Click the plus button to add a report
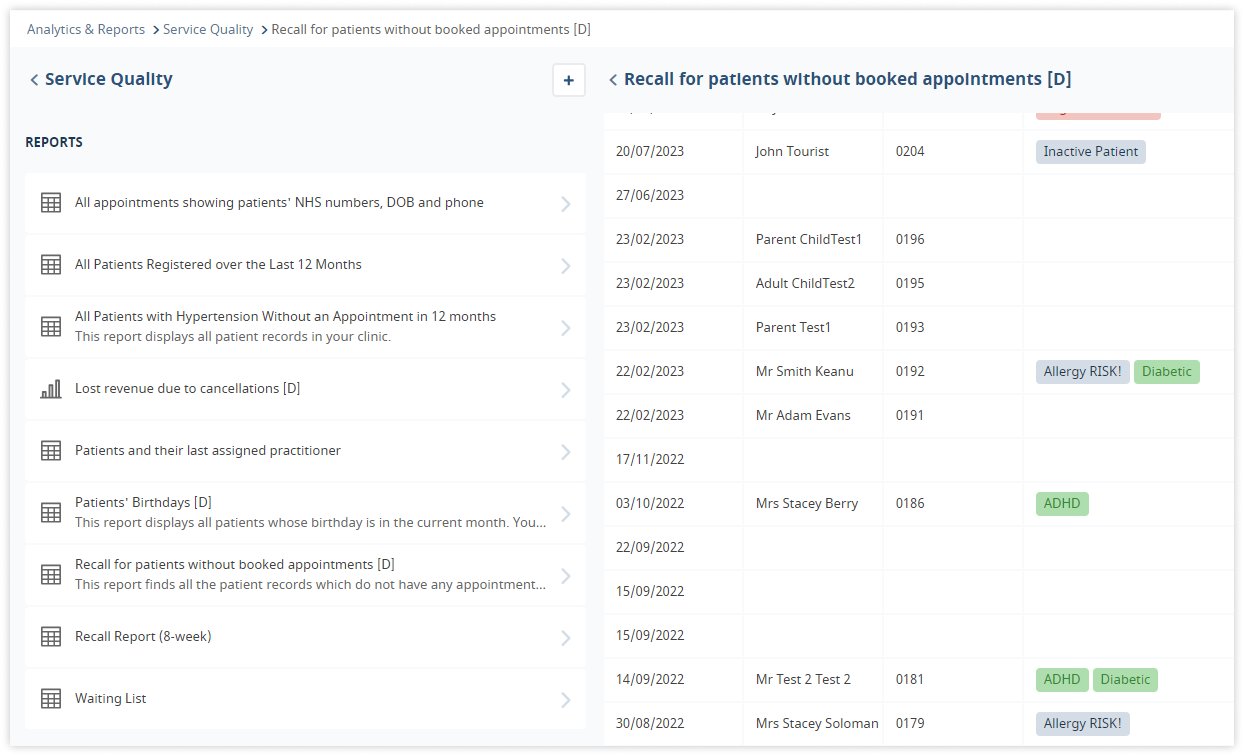This screenshot has width=1244, height=756. pyautogui.click(x=568, y=79)
